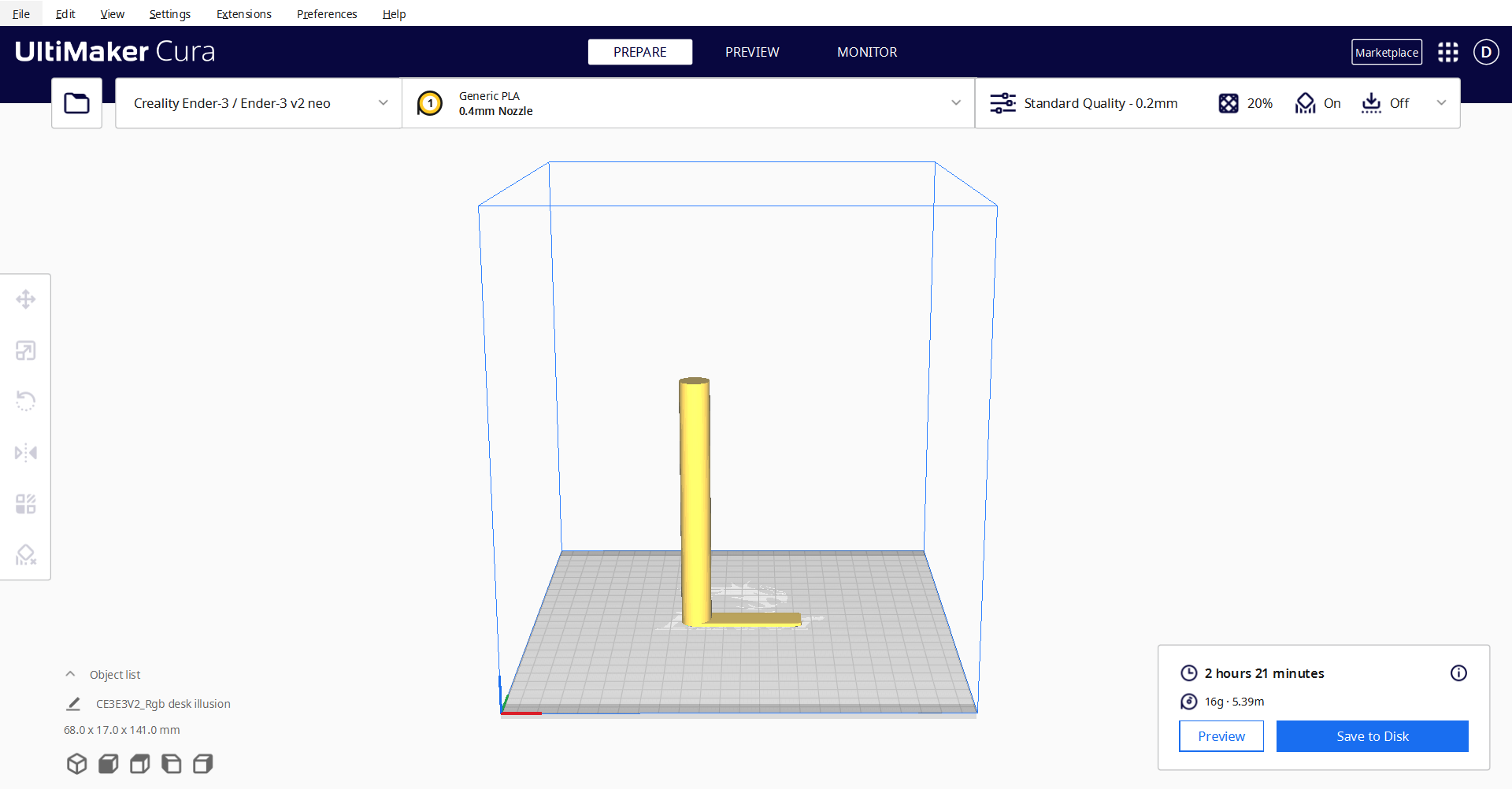The height and width of the screenshot is (789, 1512).
Task: Collapse the Object list
Action: [70, 674]
